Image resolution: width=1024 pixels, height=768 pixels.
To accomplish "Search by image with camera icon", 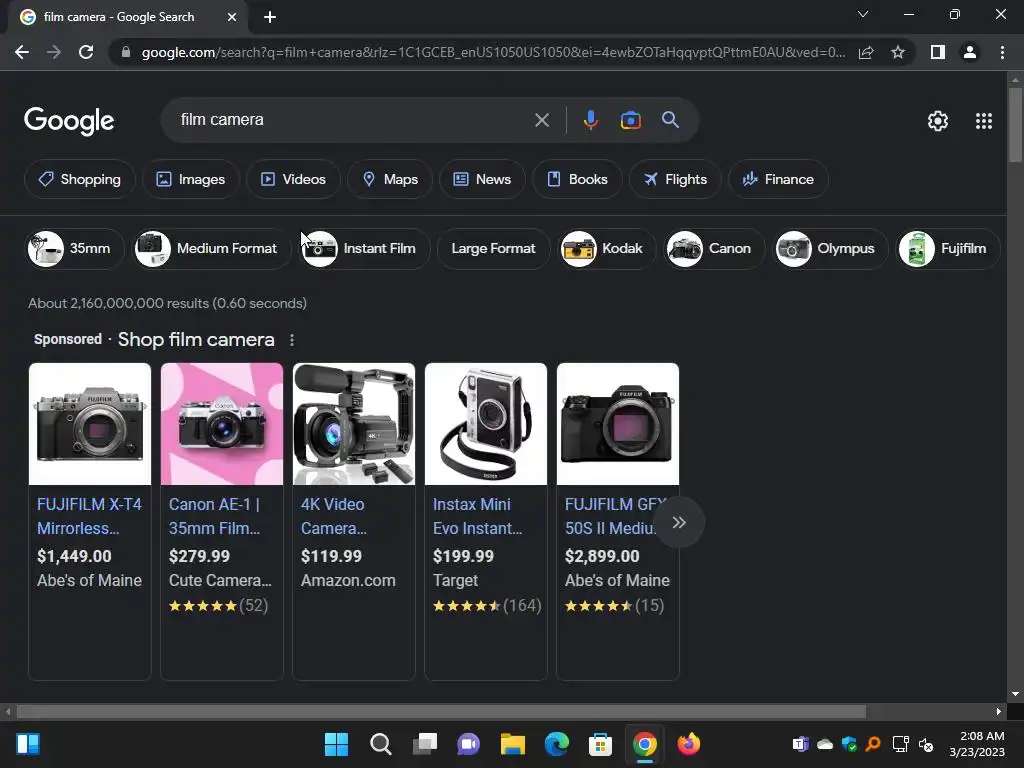I will (x=630, y=120).
